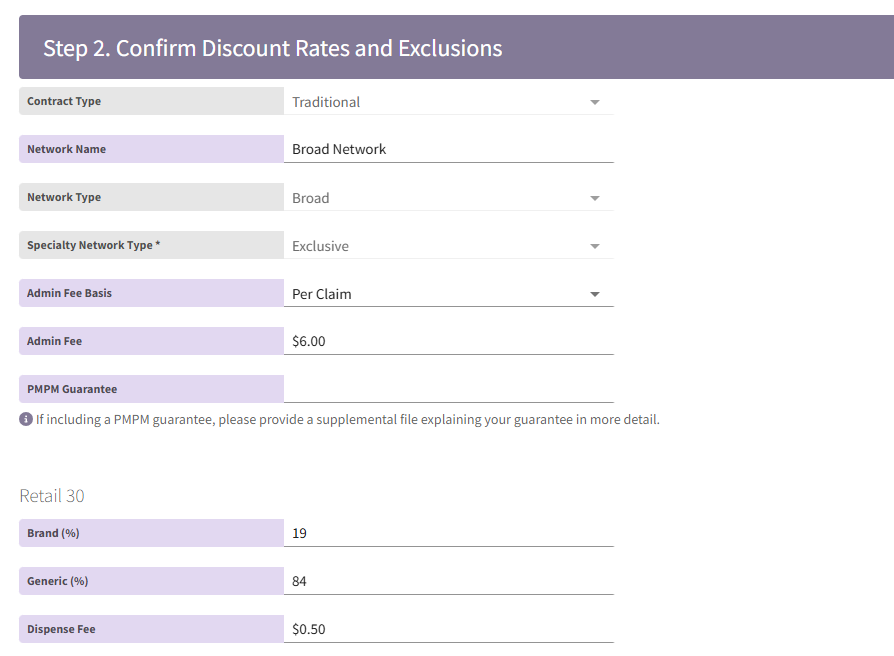
Task: Select the Specialty Network Type label
Action: pyautogui.click(x=93, y=245)
